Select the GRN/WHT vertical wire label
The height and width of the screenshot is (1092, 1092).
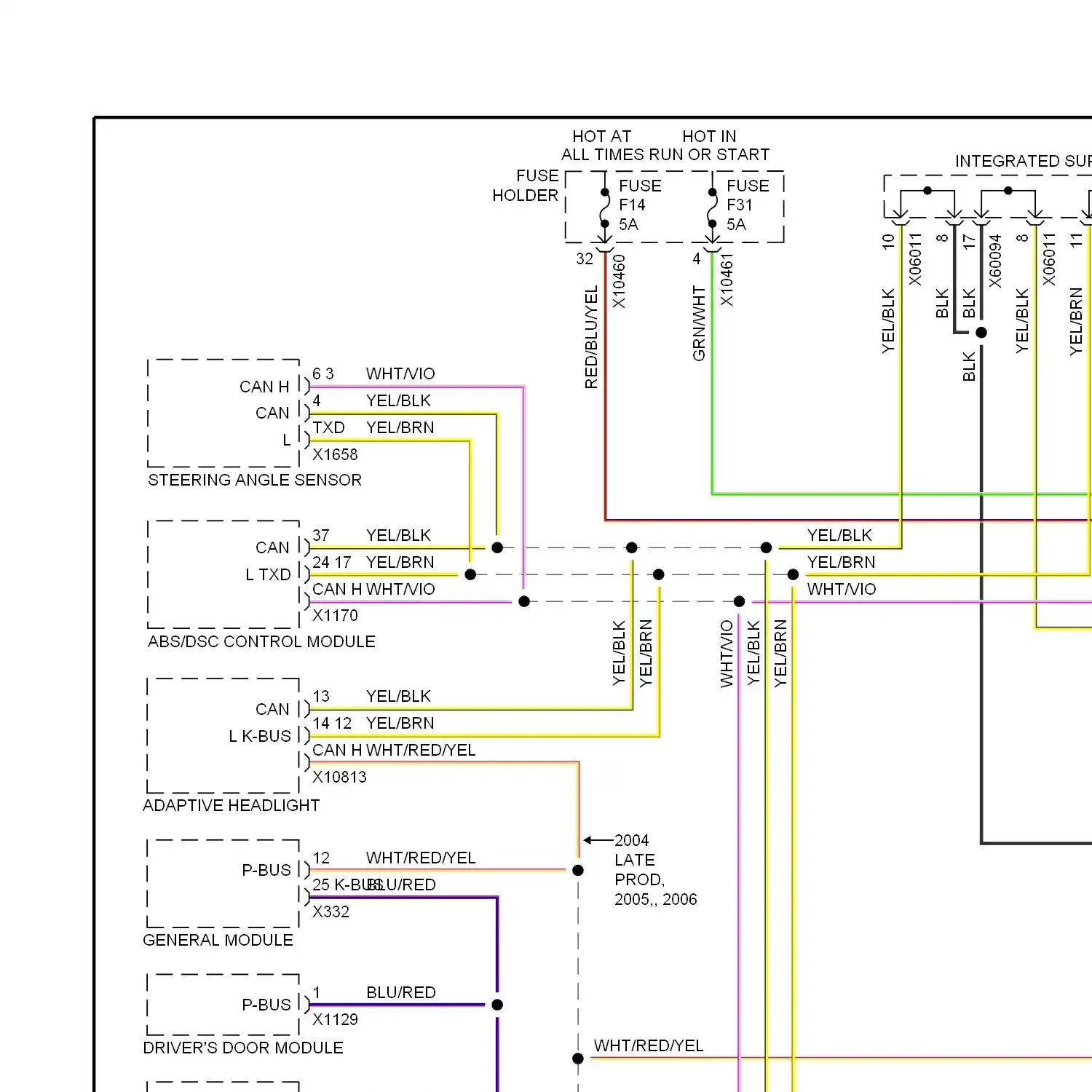[699, 323]
